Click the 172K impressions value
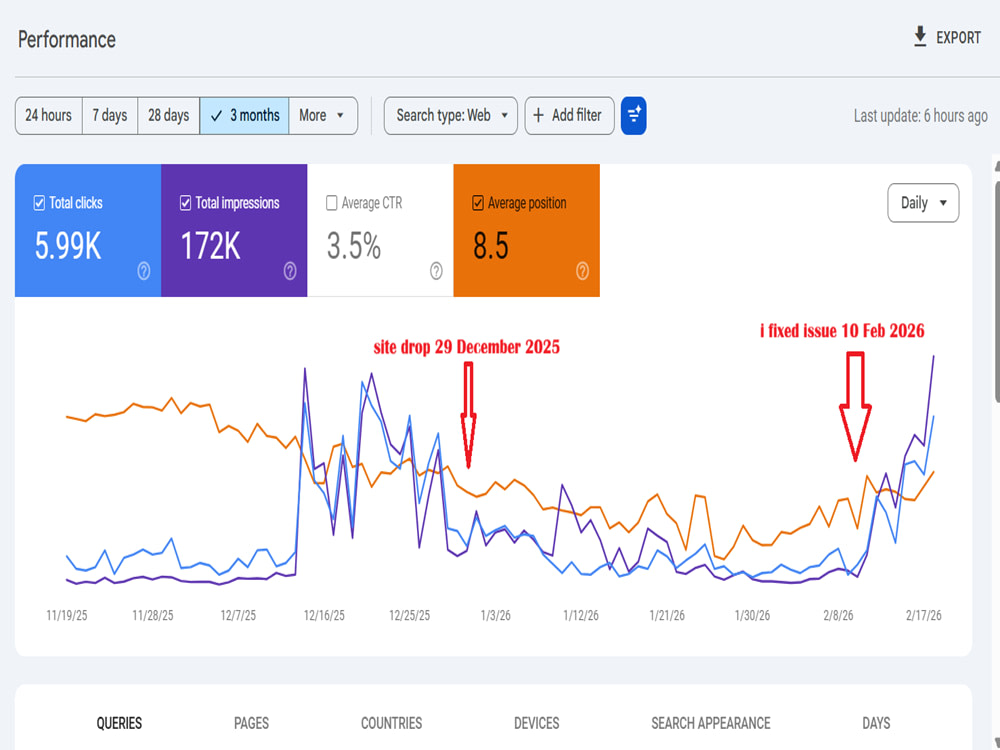 210,246
